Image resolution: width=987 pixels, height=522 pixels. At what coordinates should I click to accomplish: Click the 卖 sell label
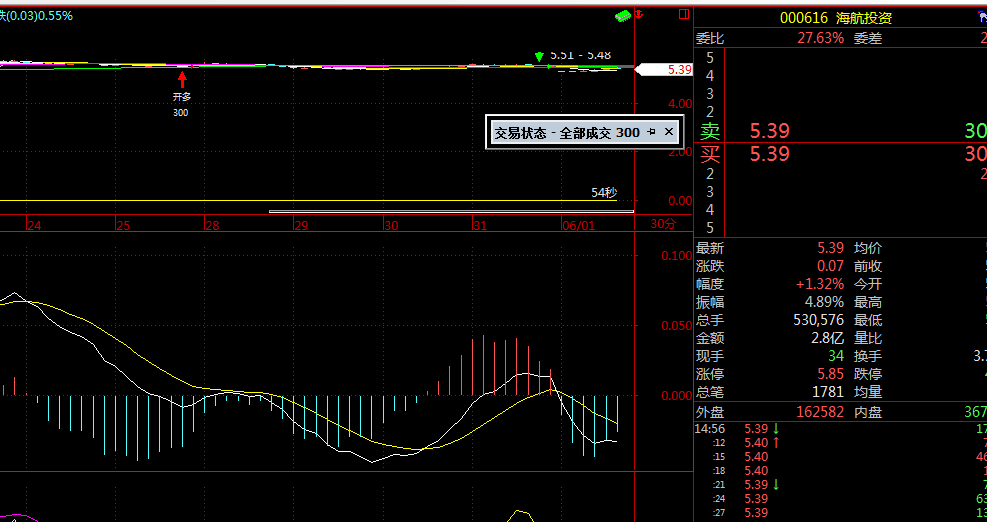tap(709, 132)
